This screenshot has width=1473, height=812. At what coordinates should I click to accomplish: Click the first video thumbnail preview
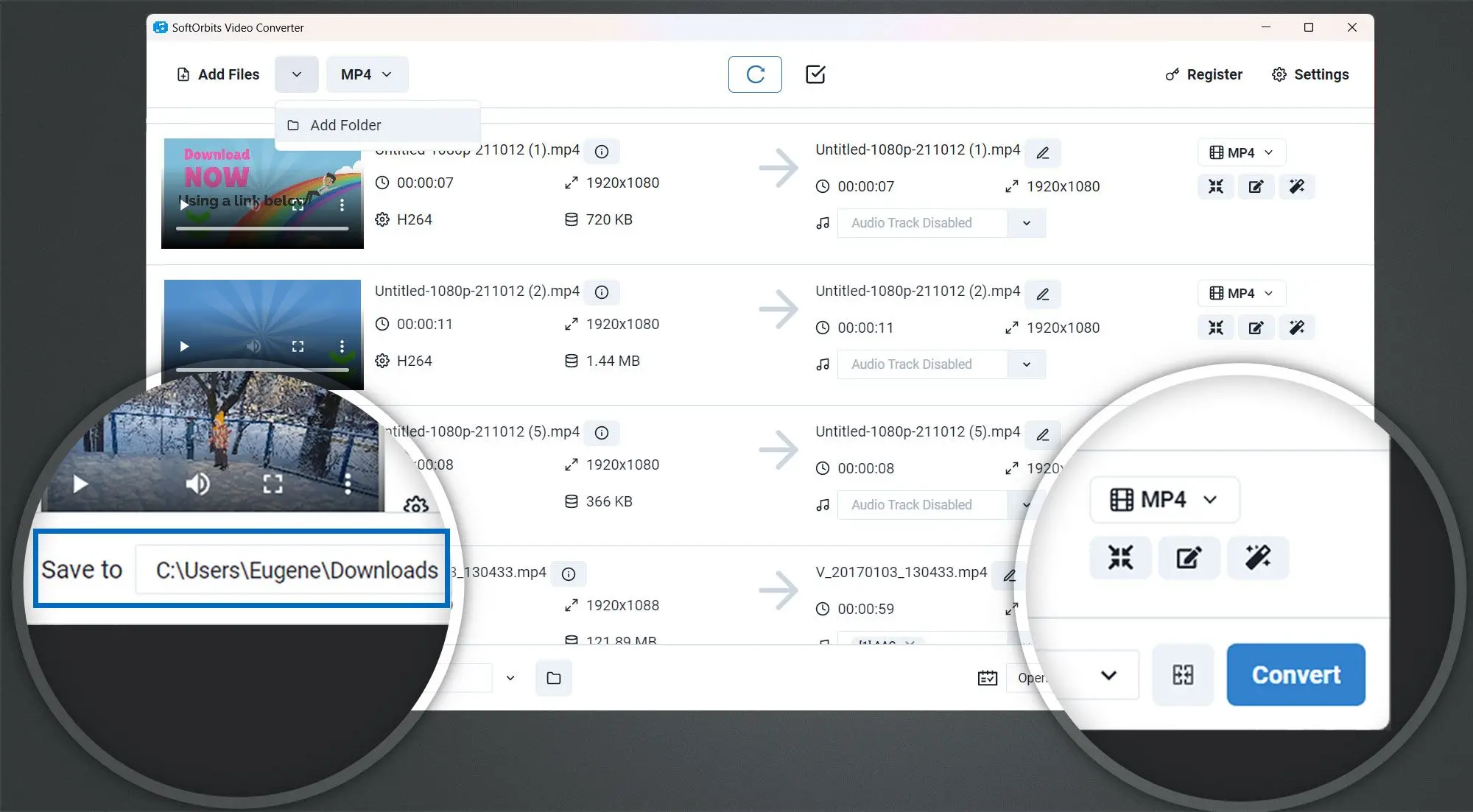[x=263, y=192]
